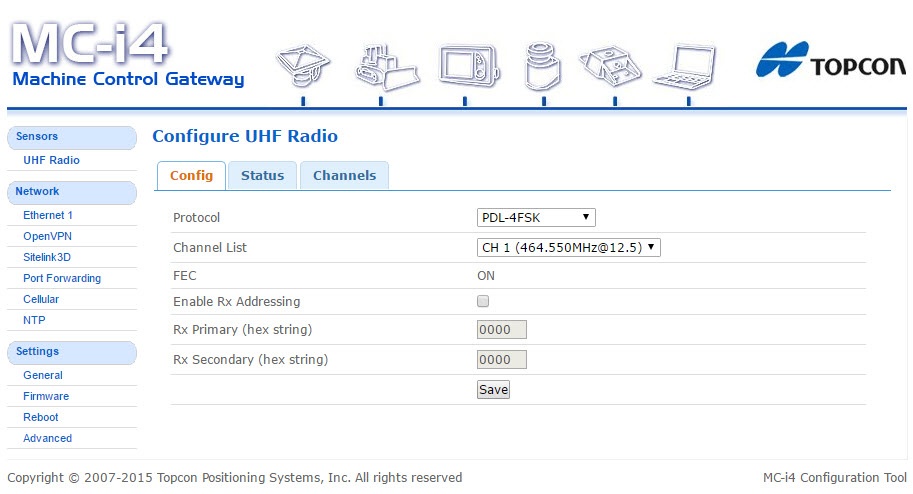
Task: Click the laptop computer icon
Action: (685, 67)
